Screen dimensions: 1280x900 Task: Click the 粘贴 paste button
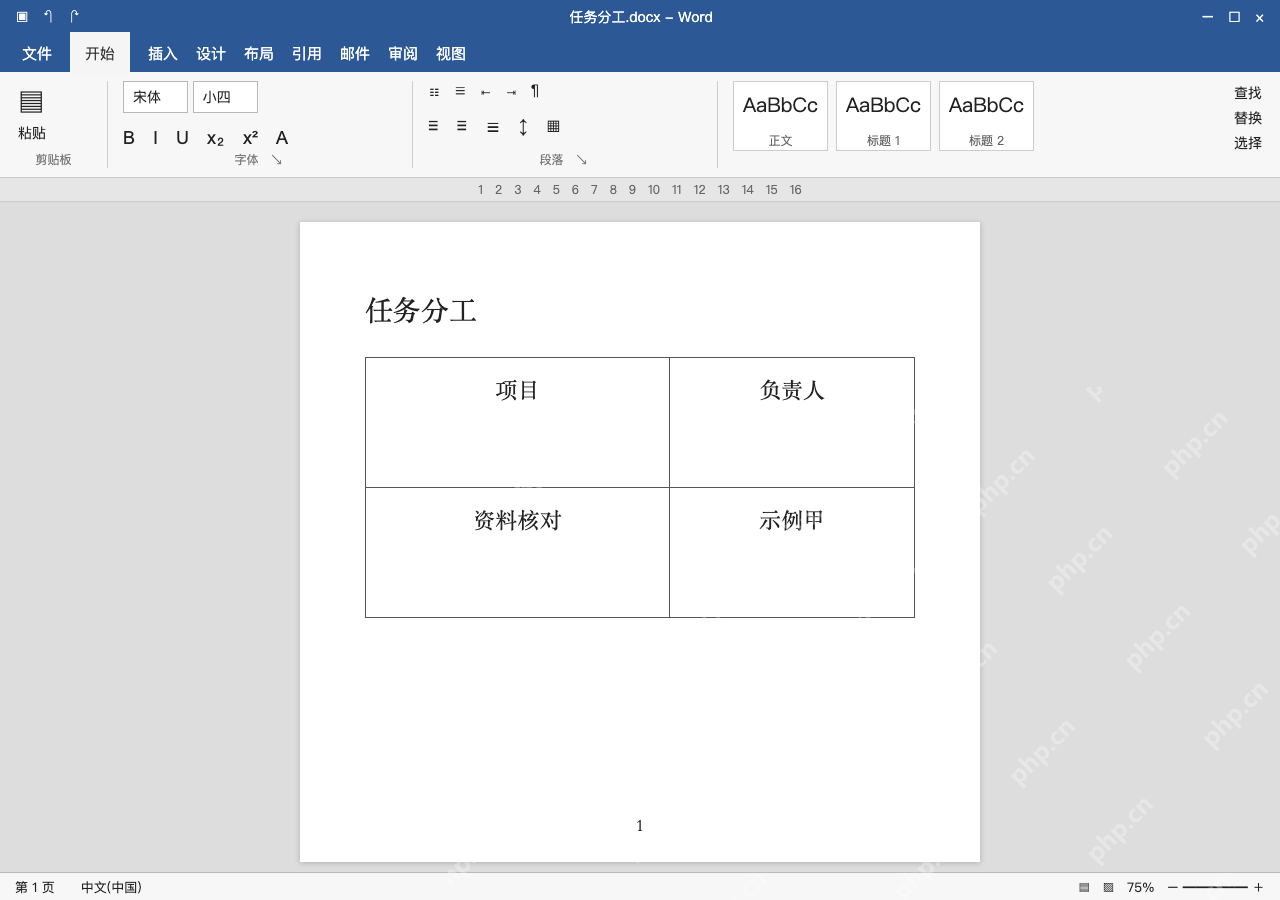pos(32,114)
